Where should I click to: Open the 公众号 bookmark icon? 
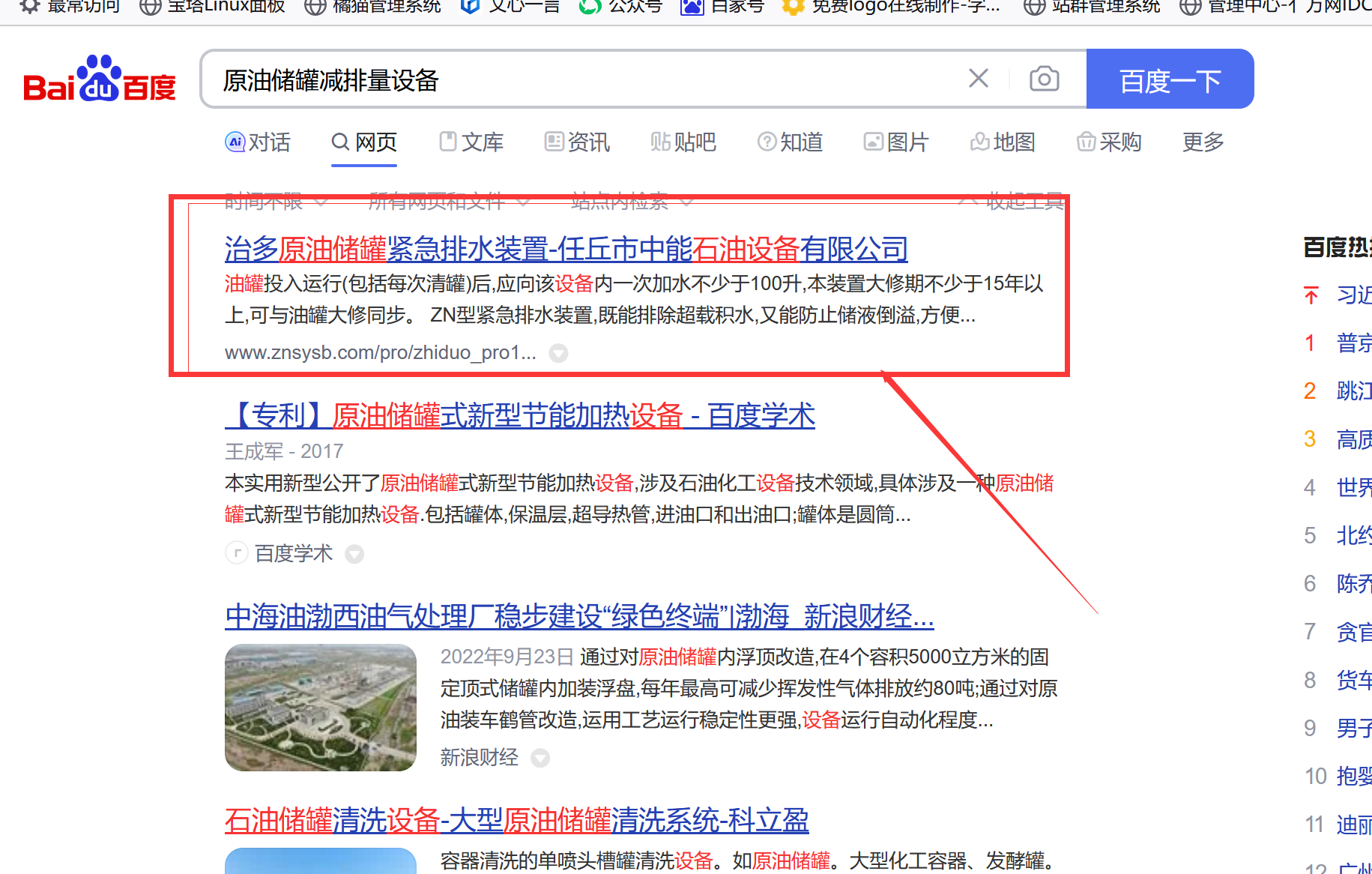(x=589, y=6)
